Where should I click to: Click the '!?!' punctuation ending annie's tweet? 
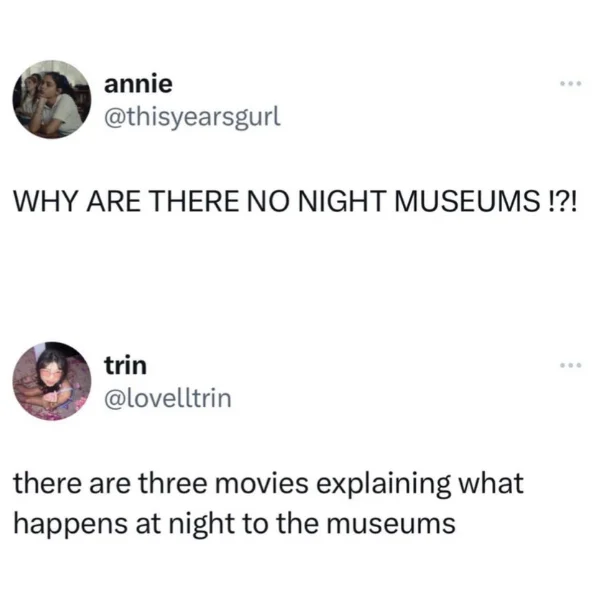click(x=560, y=201)
